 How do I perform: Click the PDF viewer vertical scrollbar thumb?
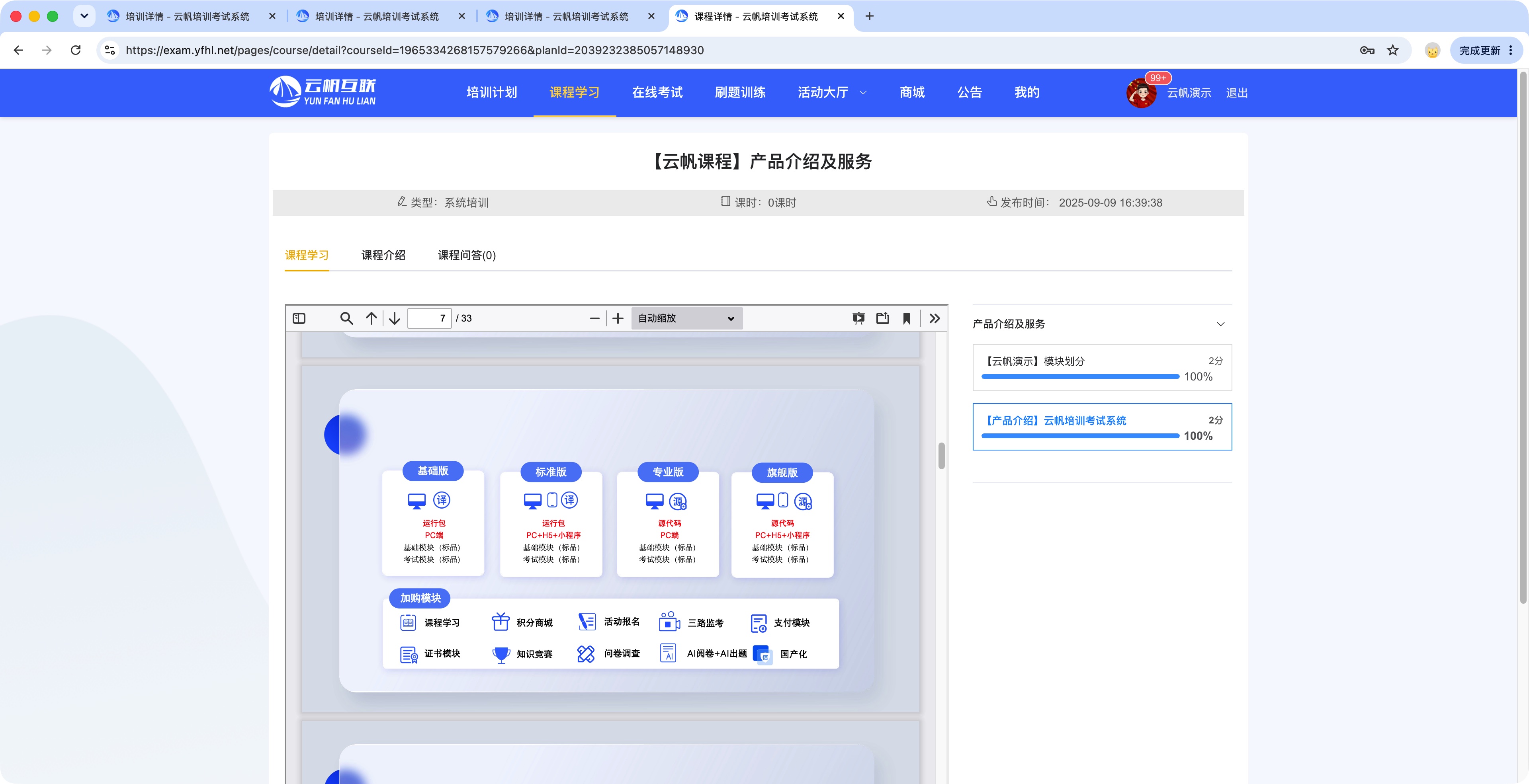pyautogui.click(x=941, y=455)
